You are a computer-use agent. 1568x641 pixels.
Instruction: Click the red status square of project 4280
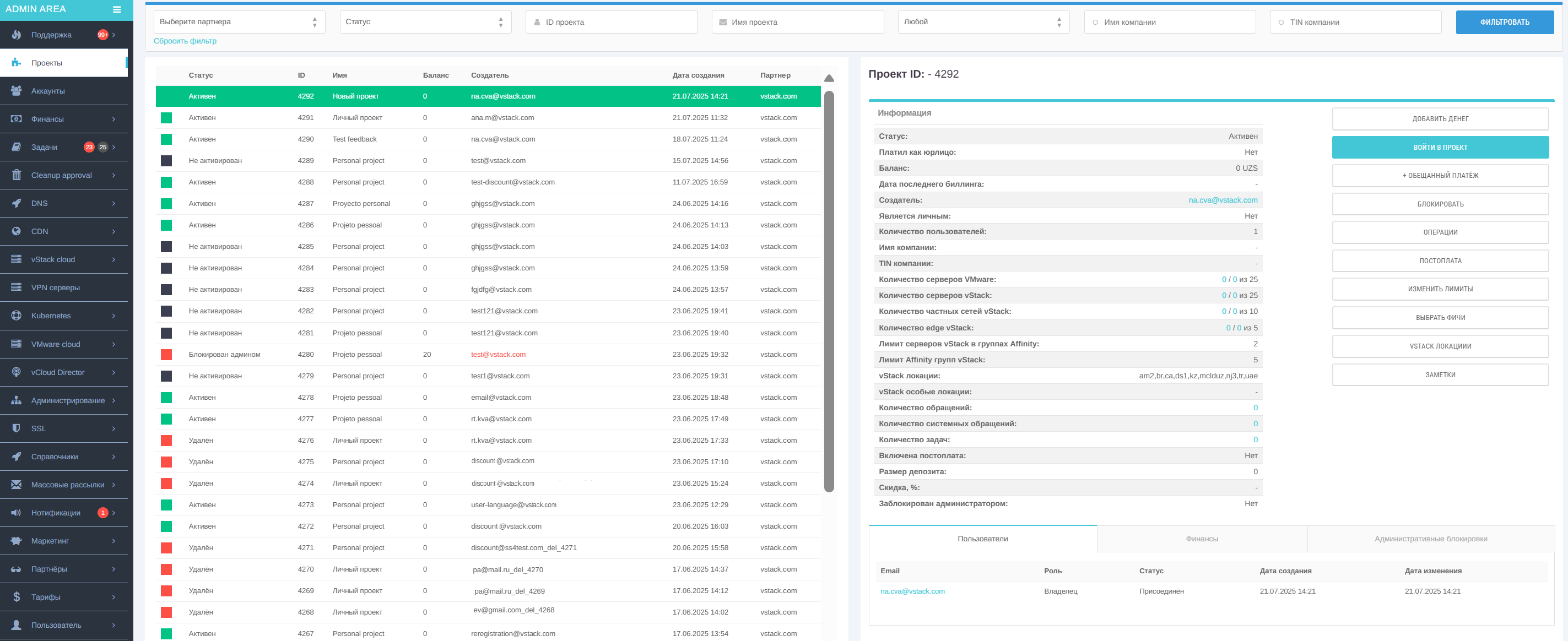pyautogui.click(x=166, y=355)
